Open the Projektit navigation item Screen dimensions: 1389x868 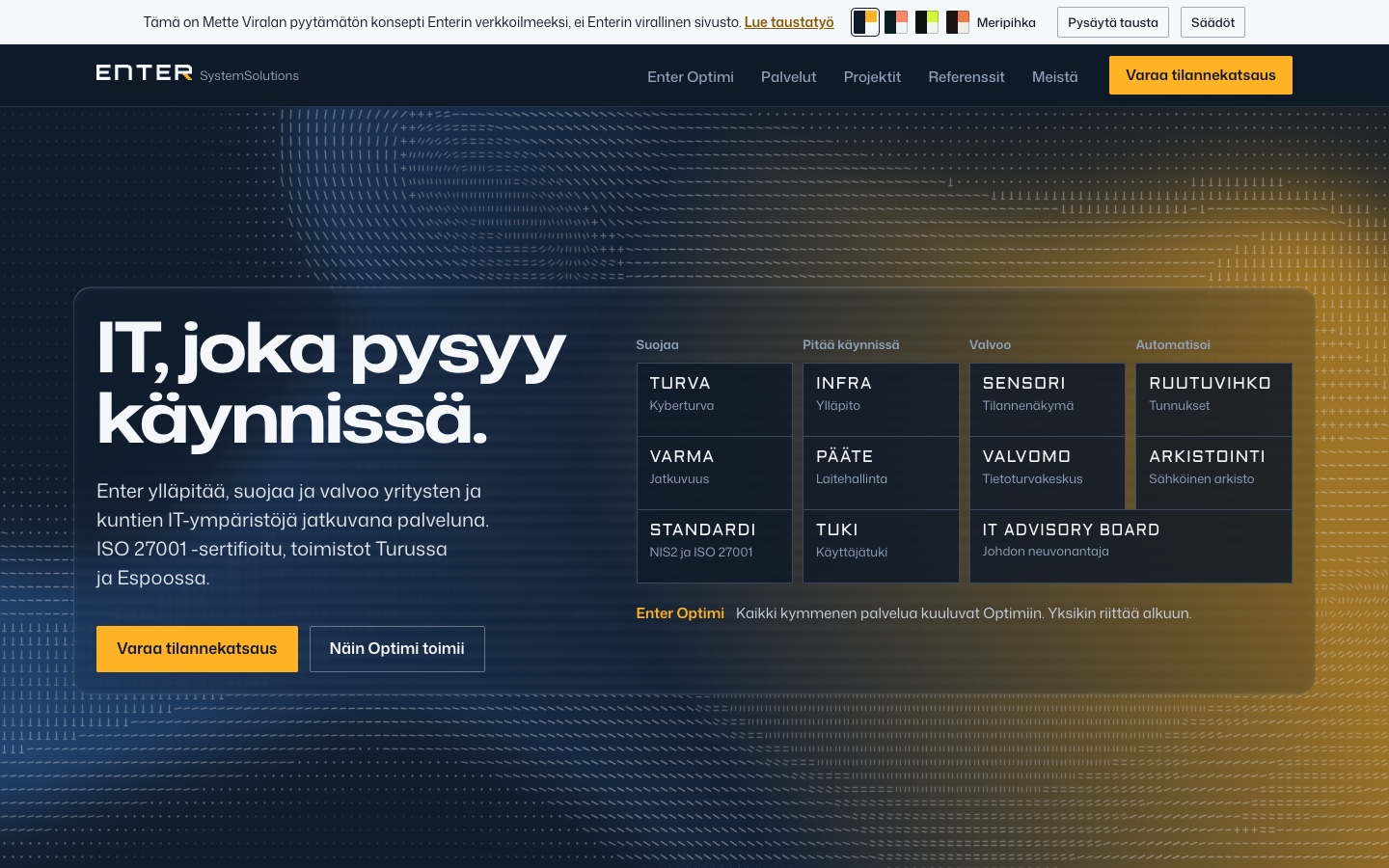872,76
